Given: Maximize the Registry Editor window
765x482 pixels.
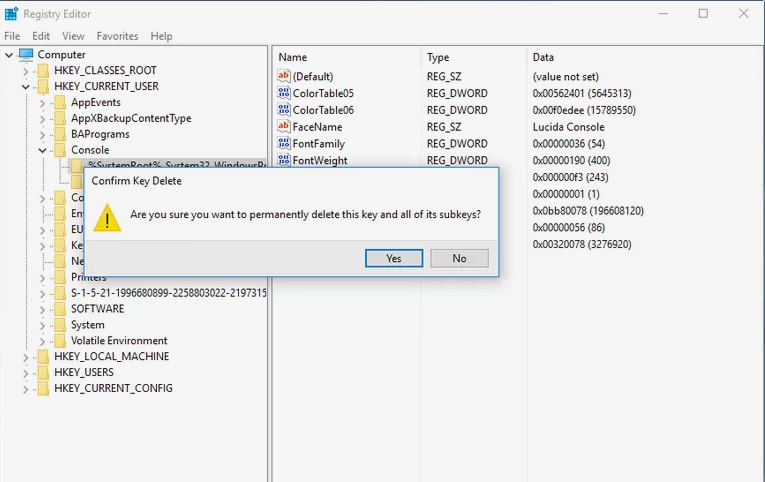Looking at the screenshot, I should 703,14.
